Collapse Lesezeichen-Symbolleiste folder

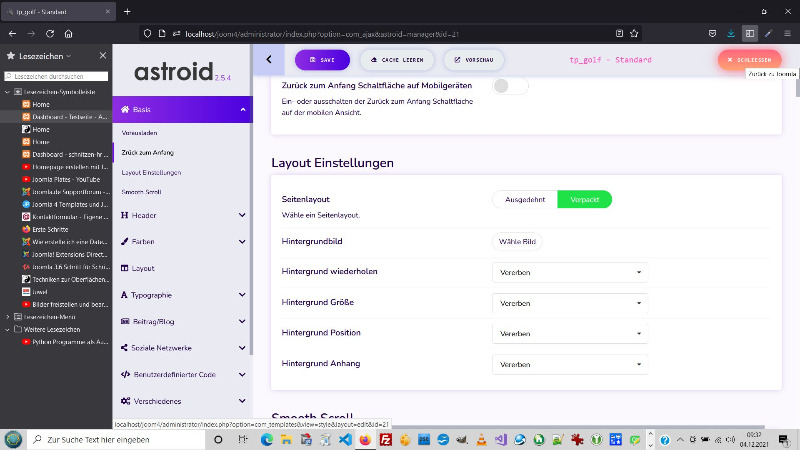(8, 92)
